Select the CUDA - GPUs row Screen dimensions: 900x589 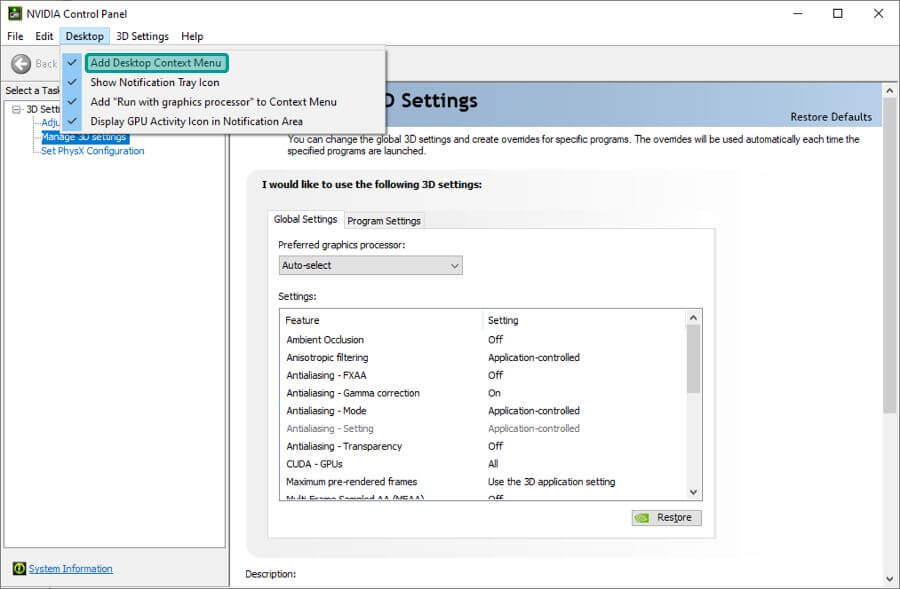pyautogui.click(x=483, y=464)
